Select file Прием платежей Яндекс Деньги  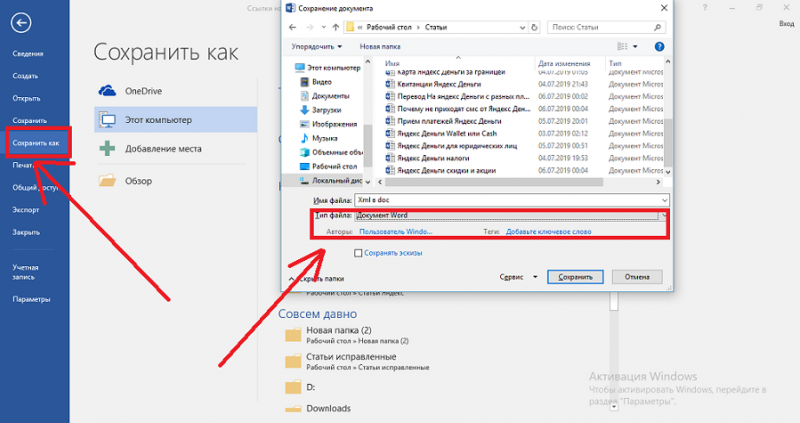pyautogui.click(x=449, y=121)
